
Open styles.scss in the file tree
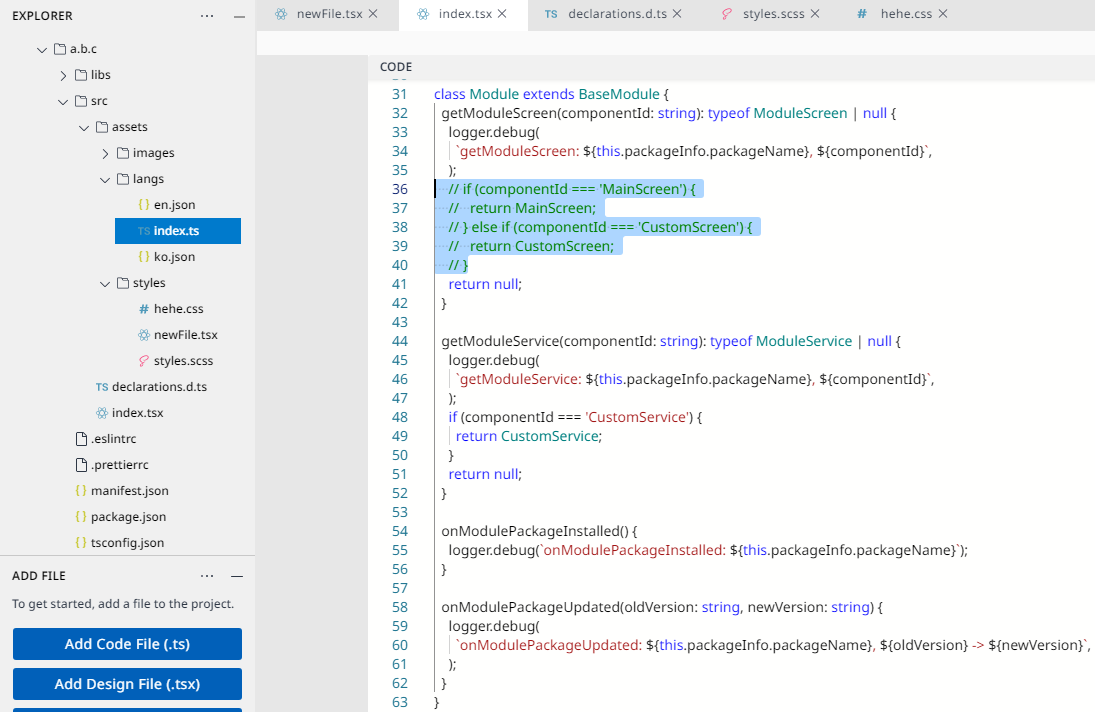pos(183,361)
